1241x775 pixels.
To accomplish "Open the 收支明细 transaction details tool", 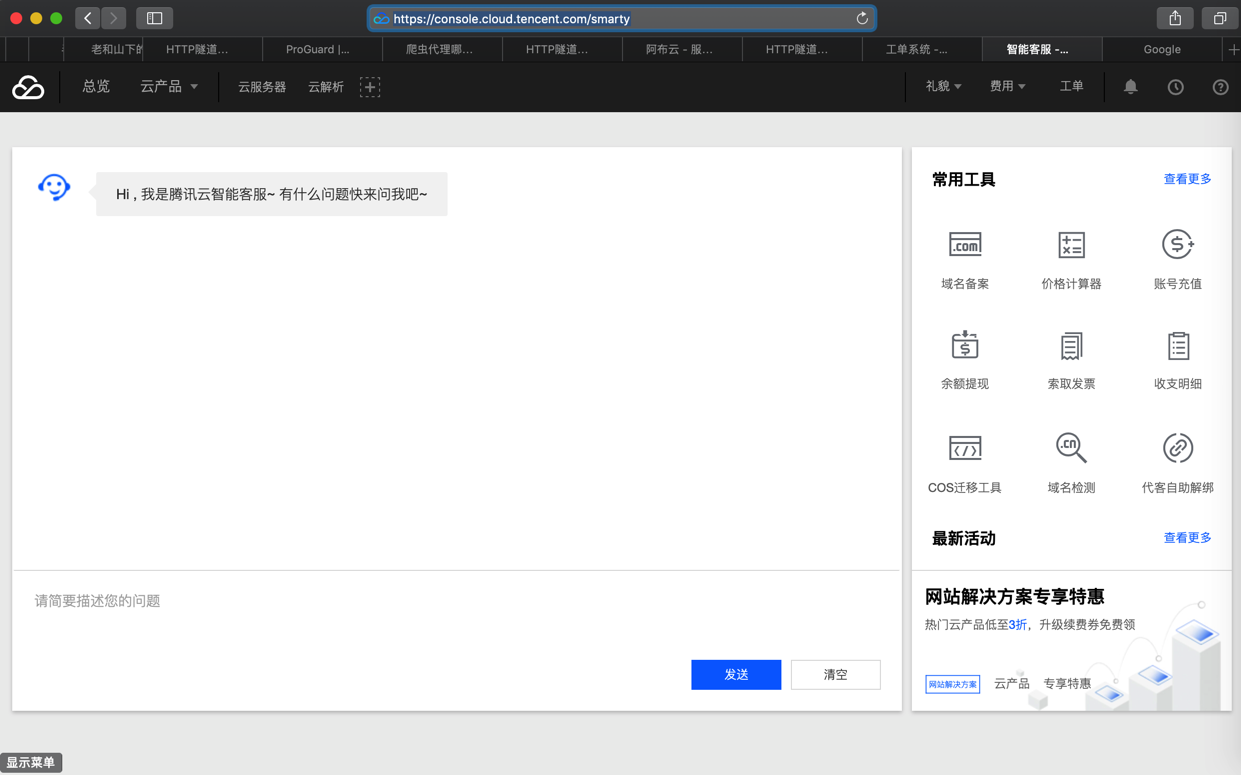I will (x=1177, y=360).
